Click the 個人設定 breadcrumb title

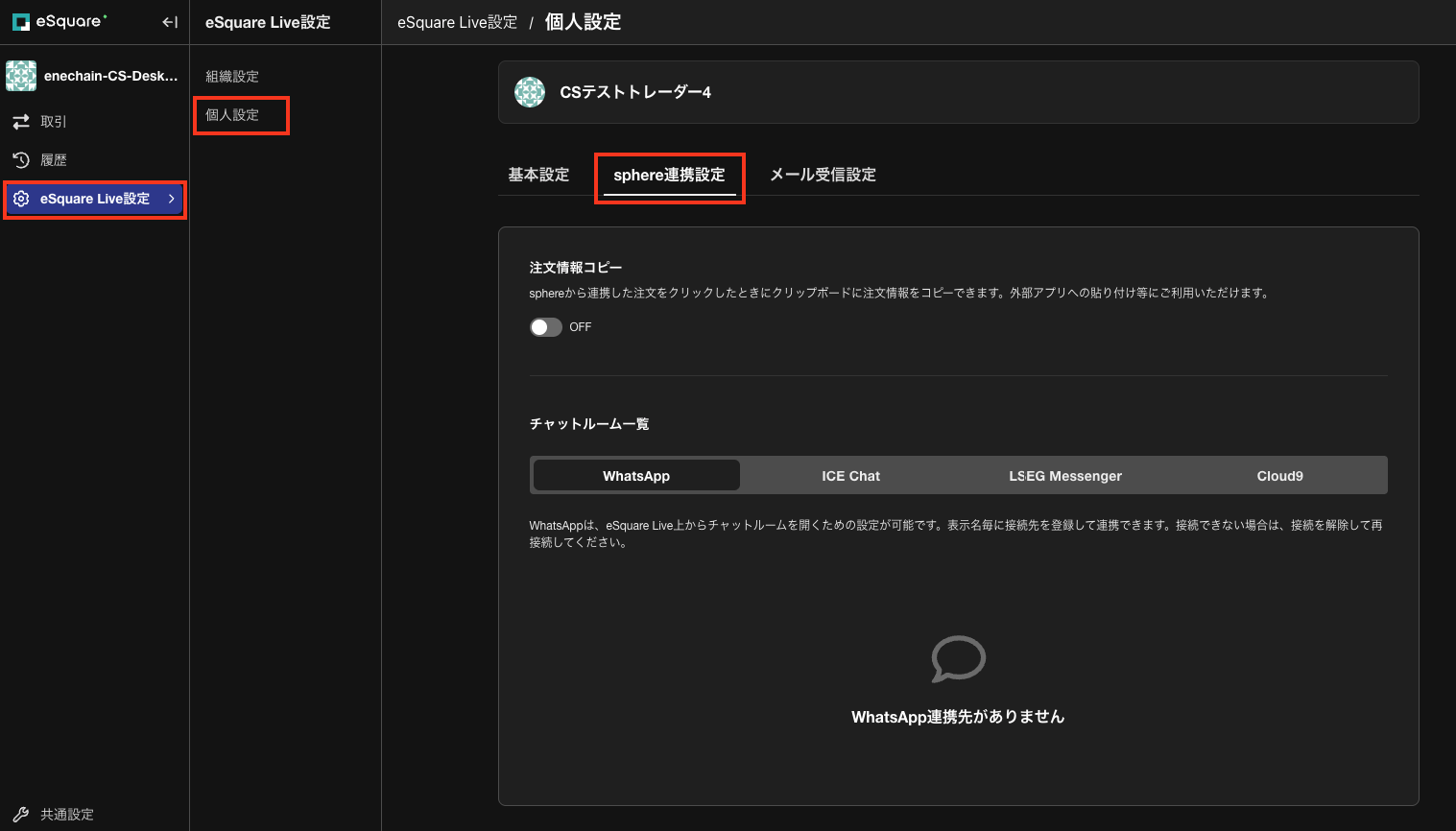(x=583, y=22)
